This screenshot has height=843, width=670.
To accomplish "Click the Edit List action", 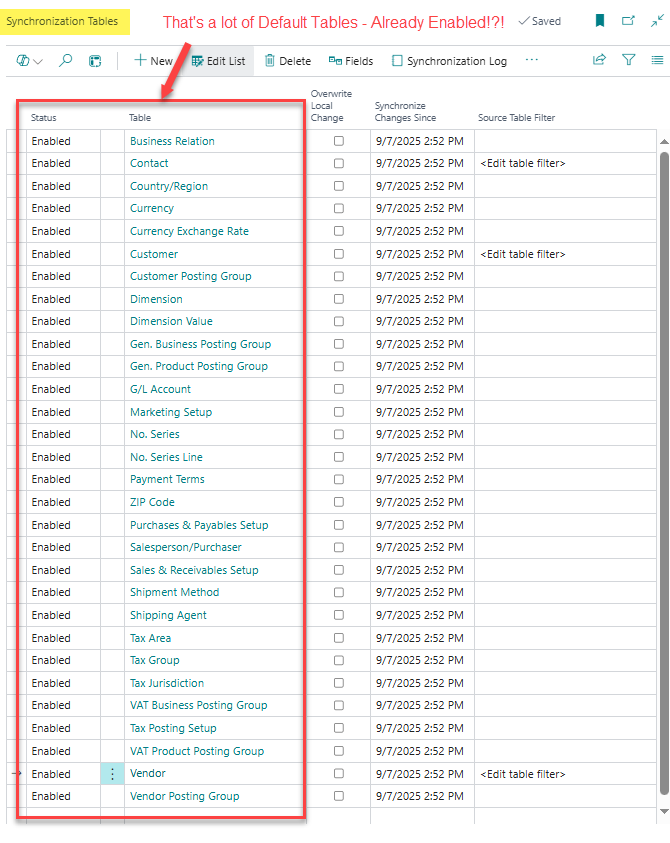I will 219,61.
